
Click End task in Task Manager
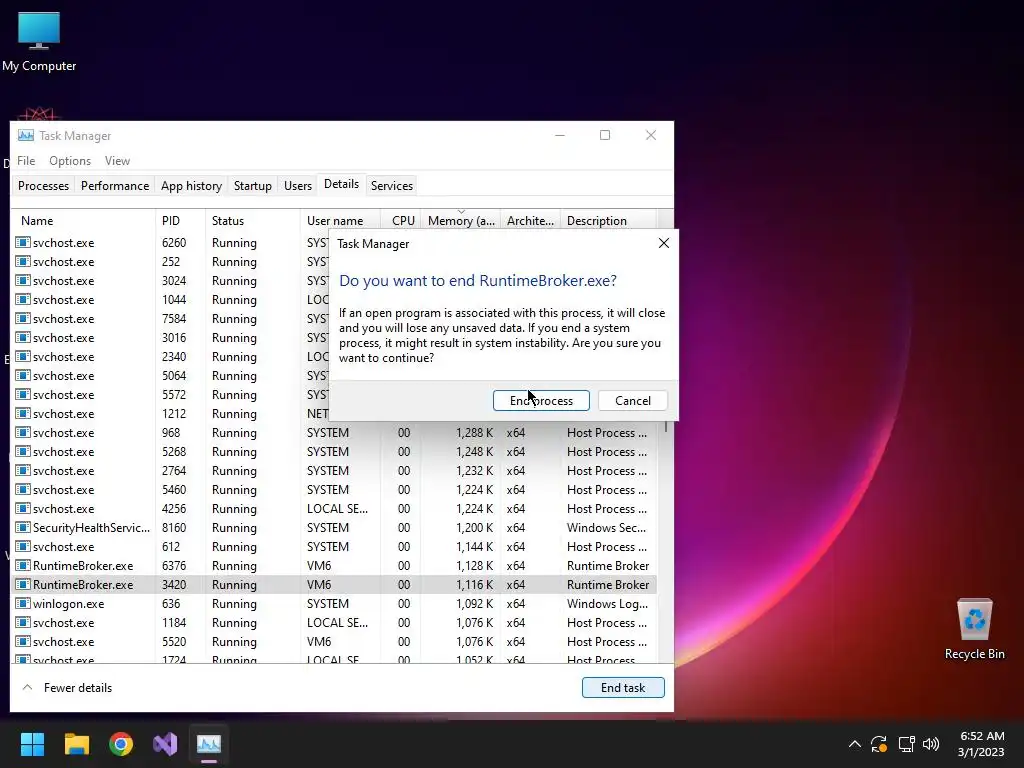click(623, 687)
